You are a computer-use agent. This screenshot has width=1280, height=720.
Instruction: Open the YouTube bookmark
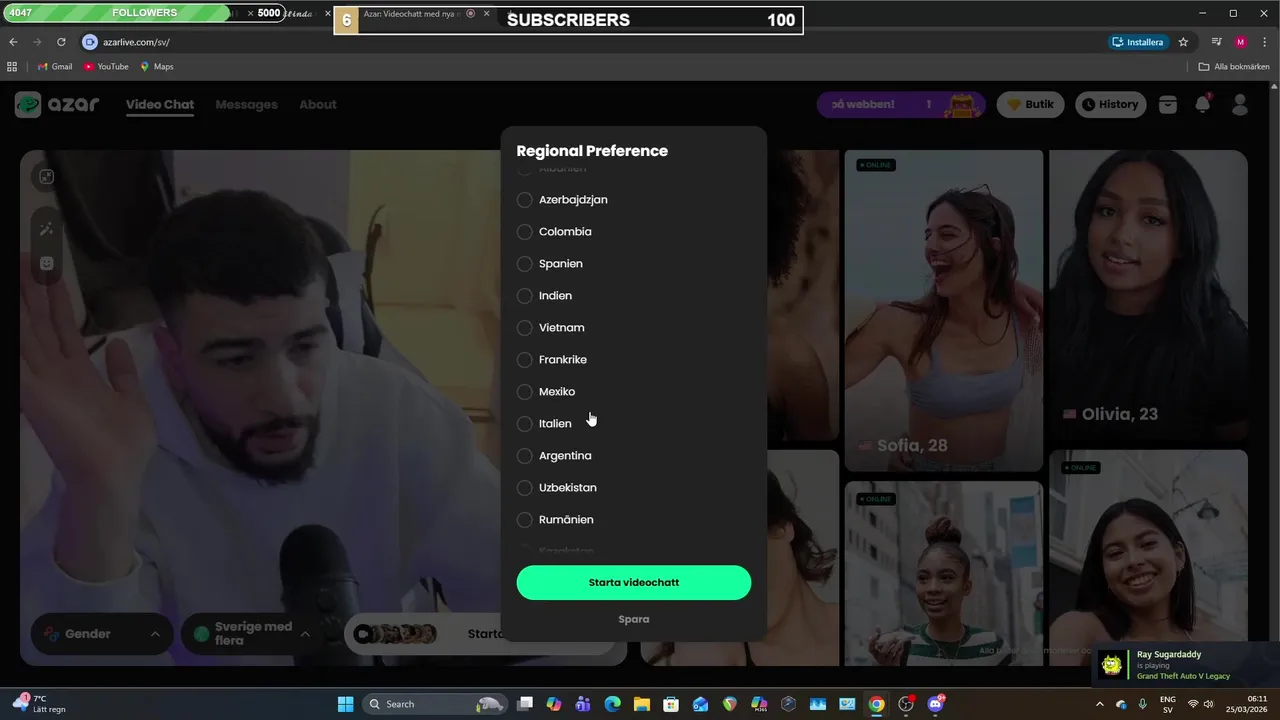tap(106, 66)
